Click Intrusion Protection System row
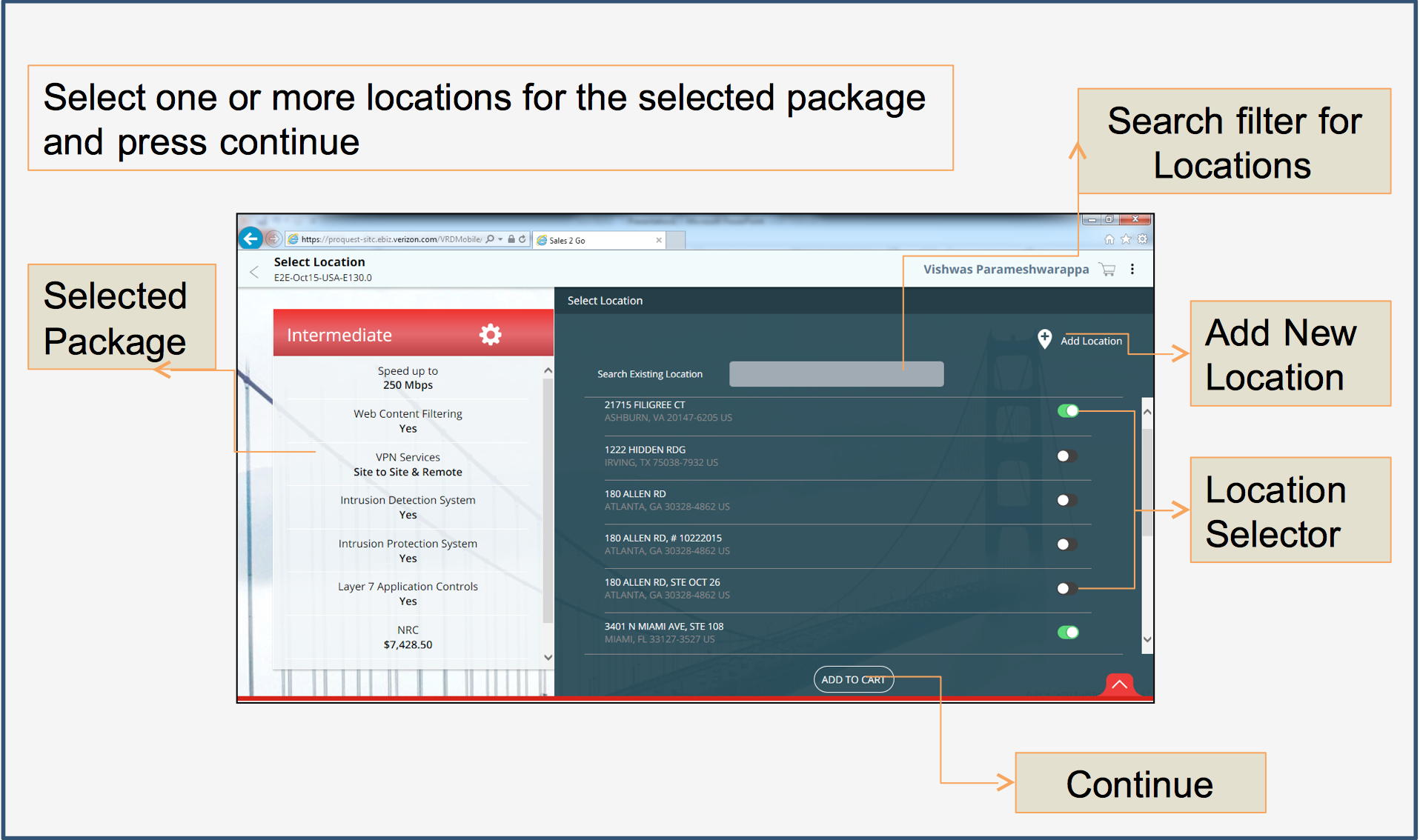The width and height of the screenshot is (1420, 840). (x=408, y=551)
